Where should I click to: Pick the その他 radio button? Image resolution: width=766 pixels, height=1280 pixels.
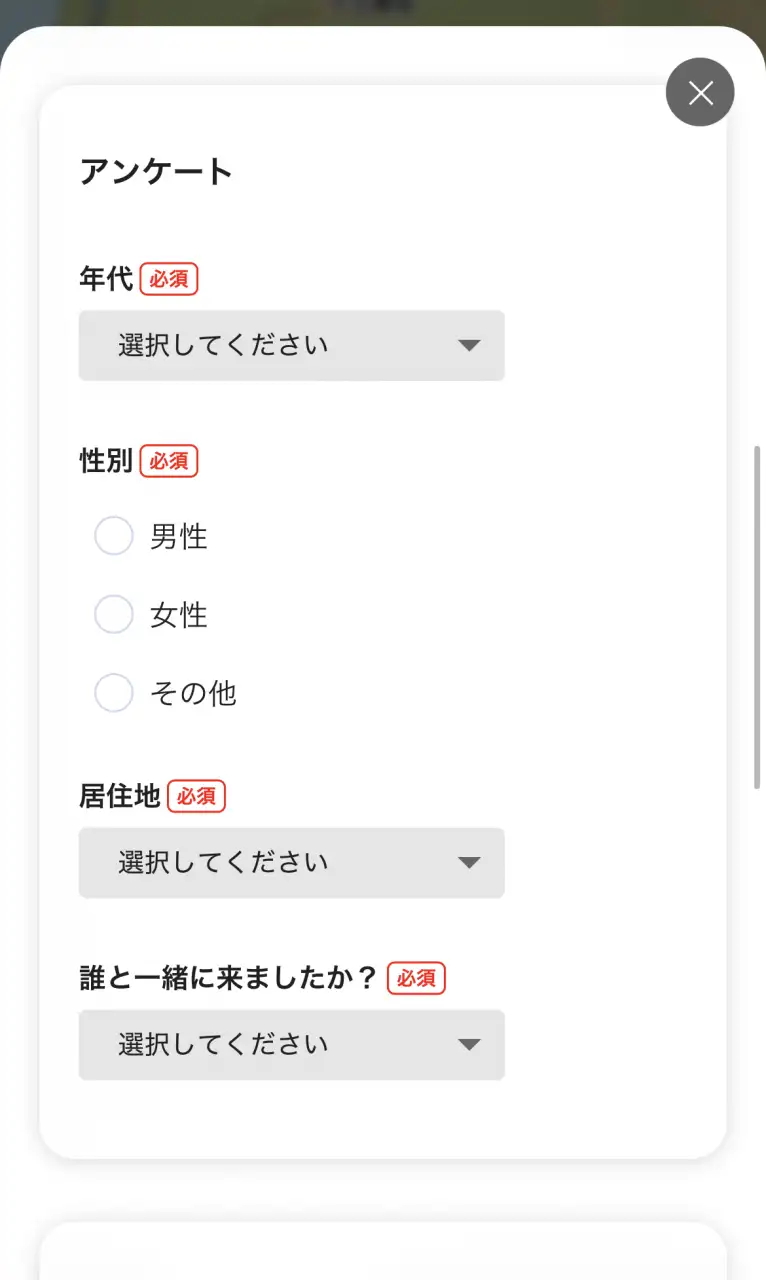[114, 692]
